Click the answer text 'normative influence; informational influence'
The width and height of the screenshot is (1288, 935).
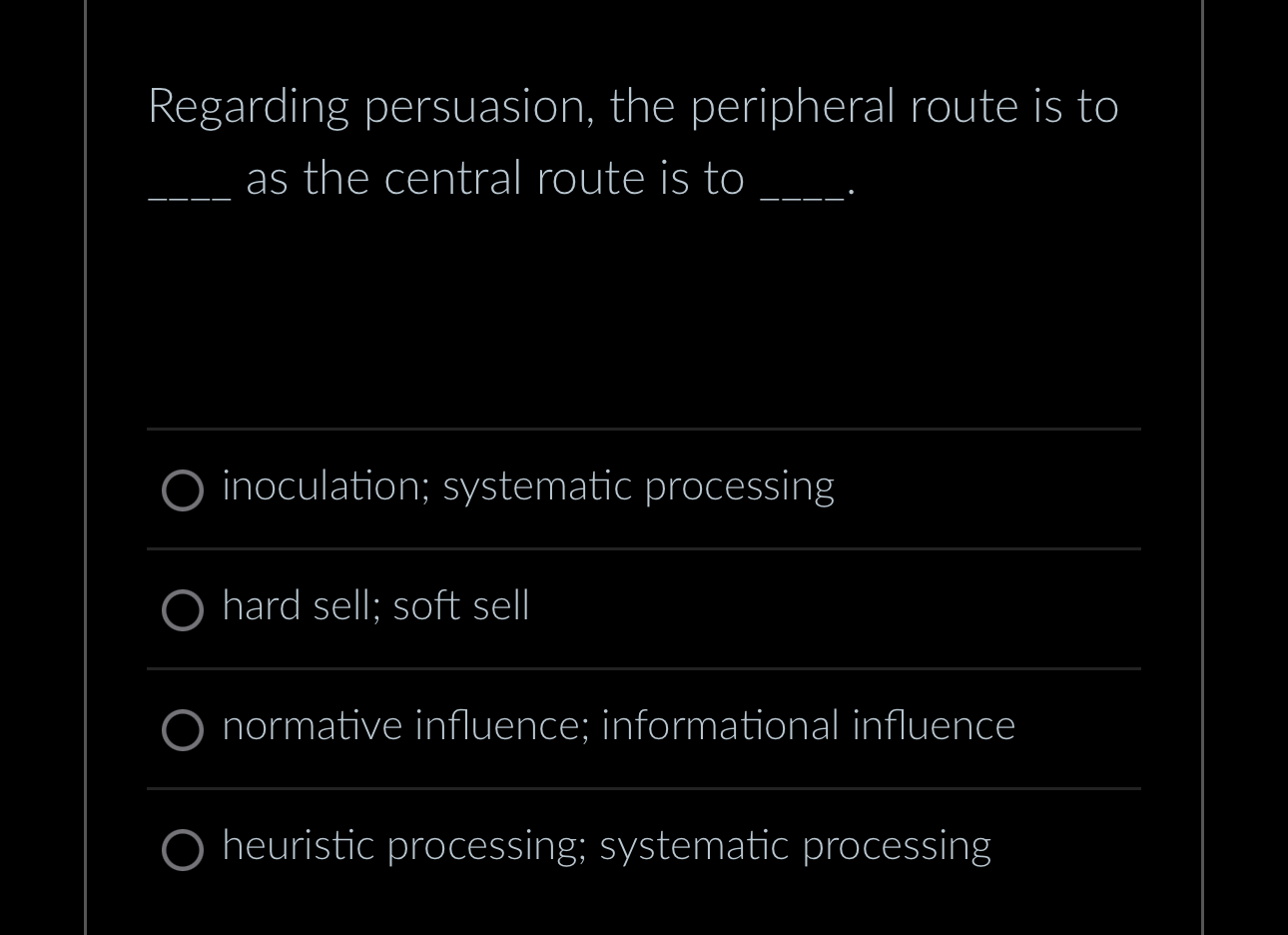pyautogui.click(x=617, y=727)
